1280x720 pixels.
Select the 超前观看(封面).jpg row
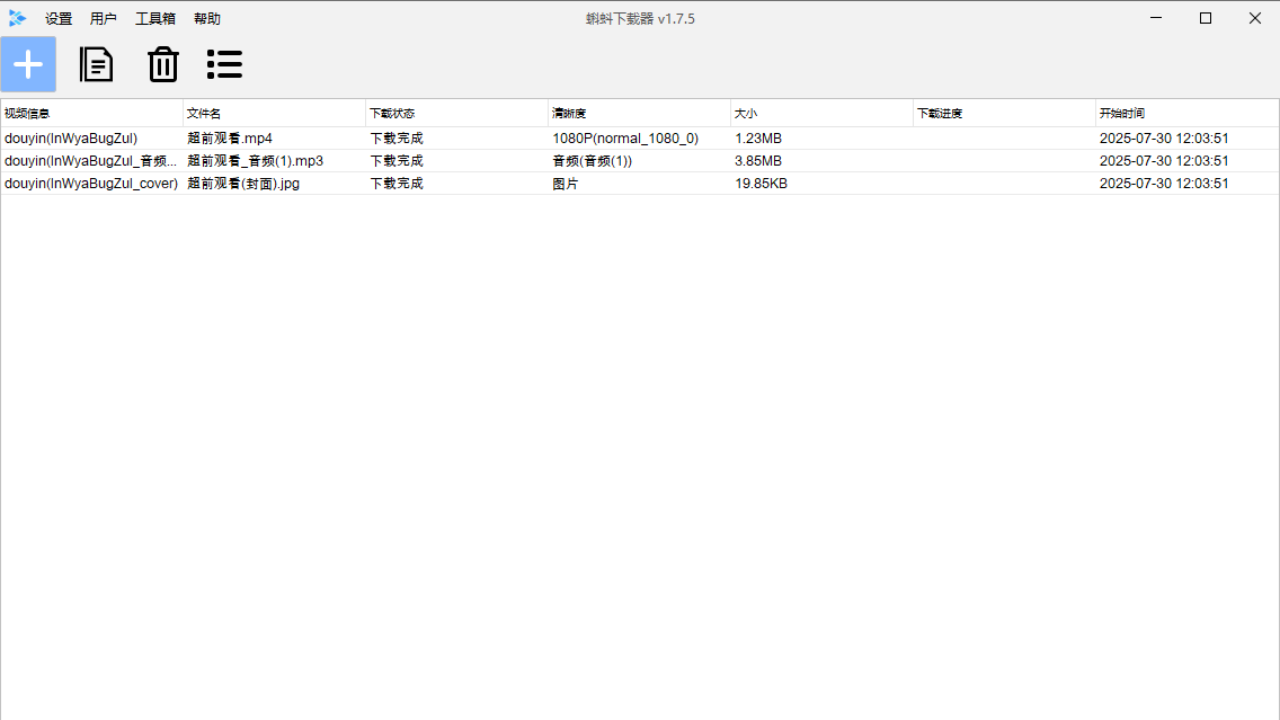[243, 184]
